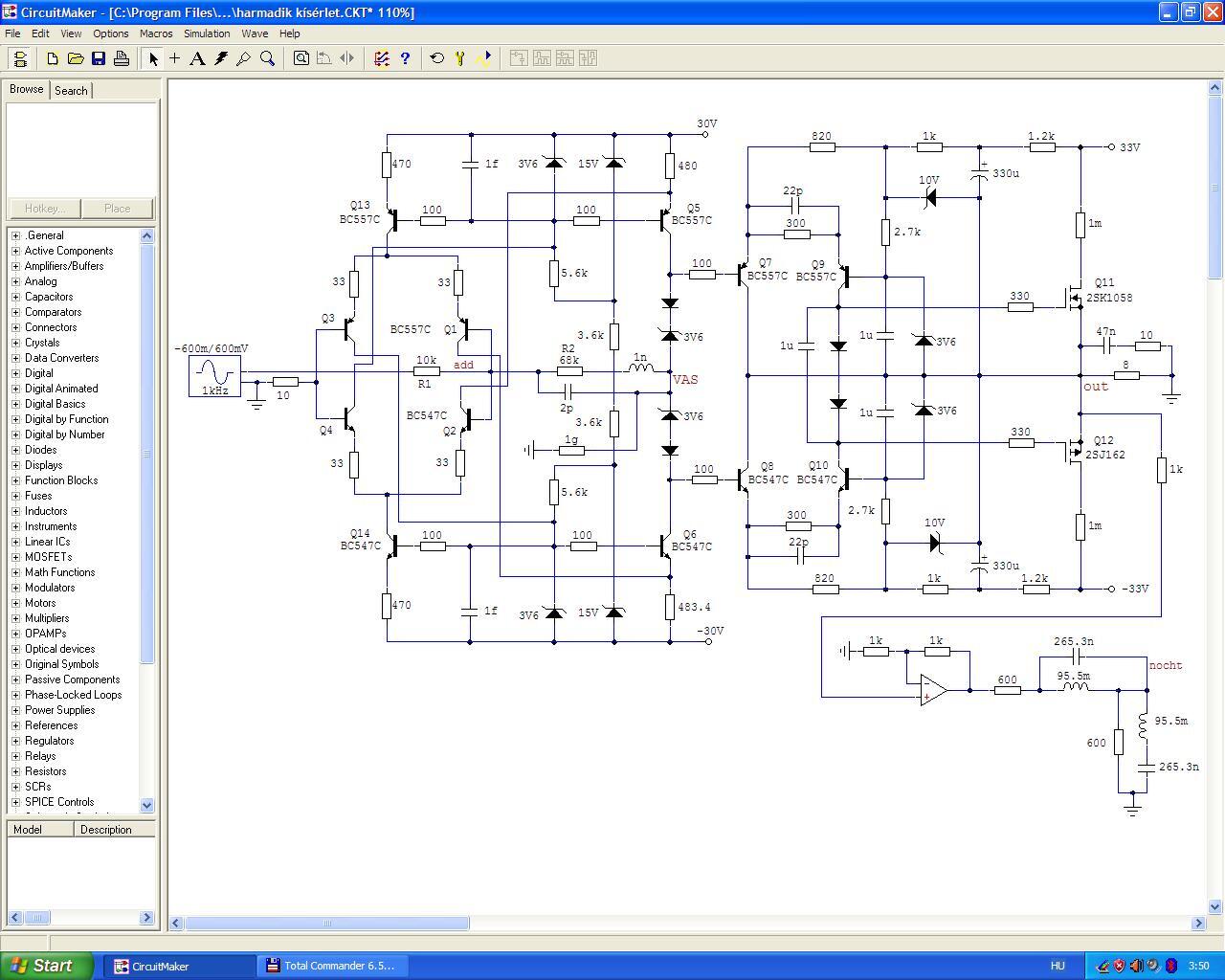This screenshot has height=980, width=1225.
Task: Click the HU language indicator
Action: pyautogui.click(x=1058, y=966)
